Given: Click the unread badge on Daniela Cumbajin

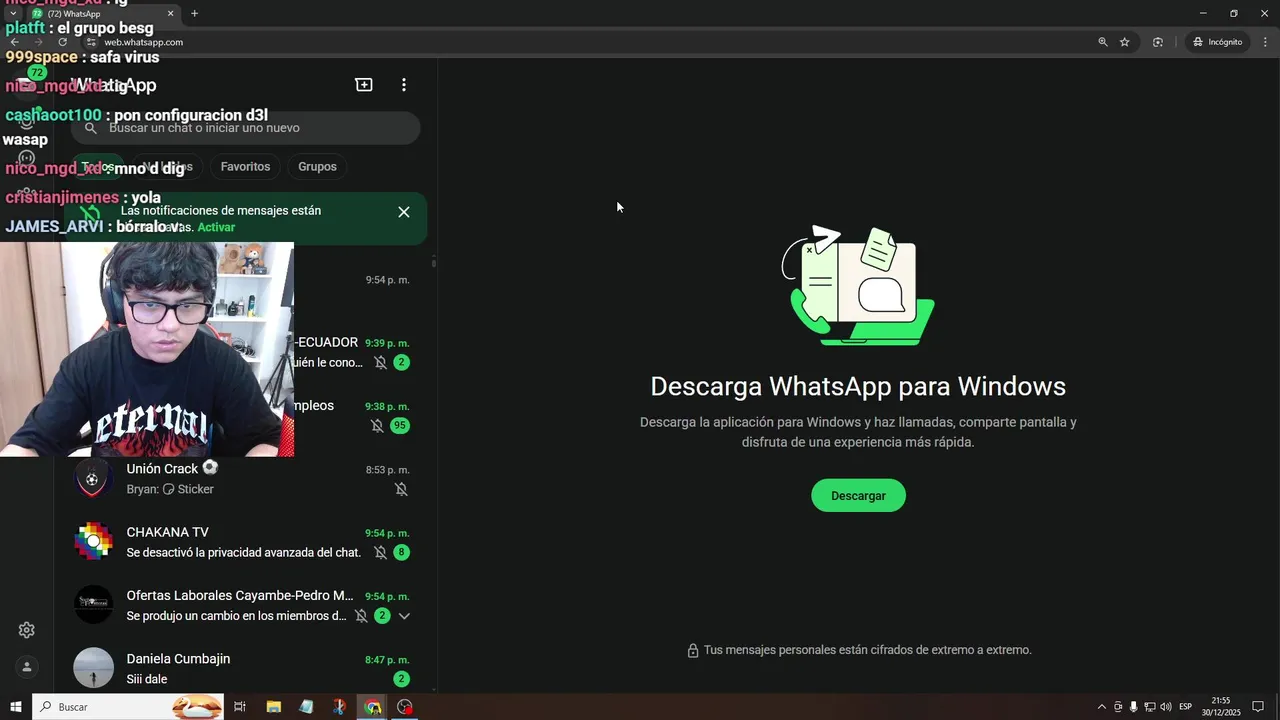Looking at the screenshot, I should coord(401,679).
